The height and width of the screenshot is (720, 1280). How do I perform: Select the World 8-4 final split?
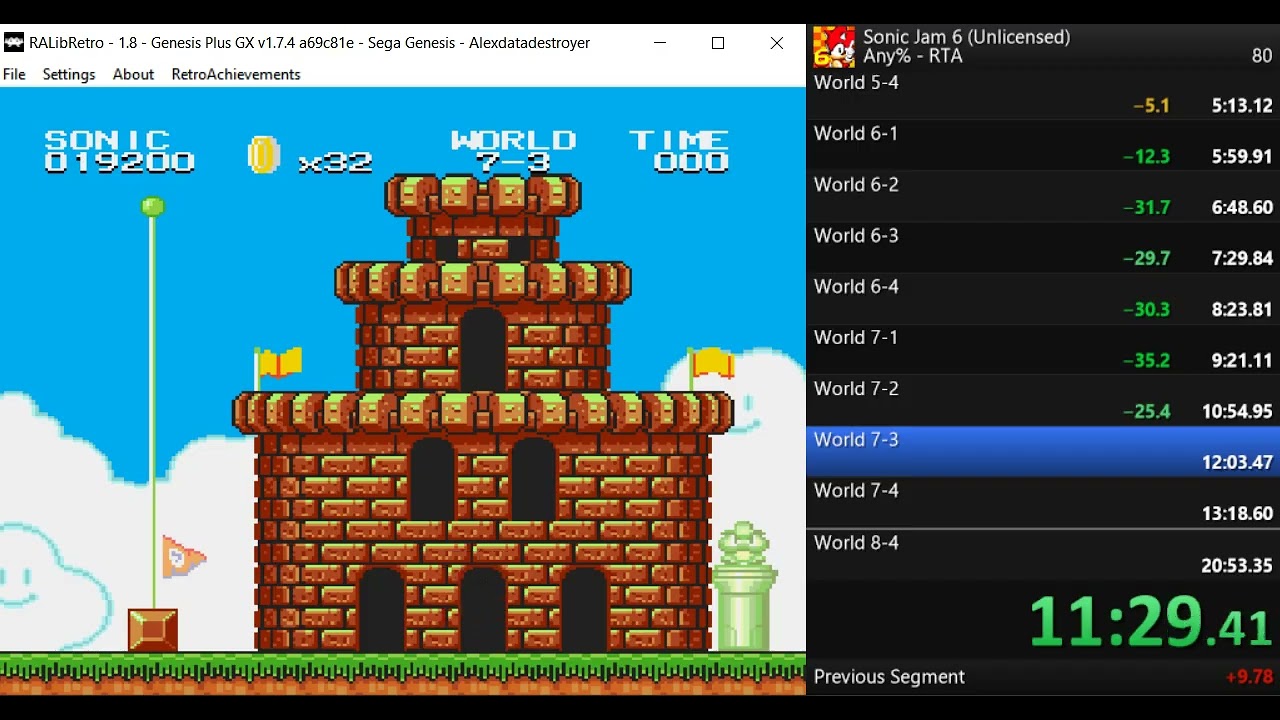pyautogui.click(x=1043, y=555)
